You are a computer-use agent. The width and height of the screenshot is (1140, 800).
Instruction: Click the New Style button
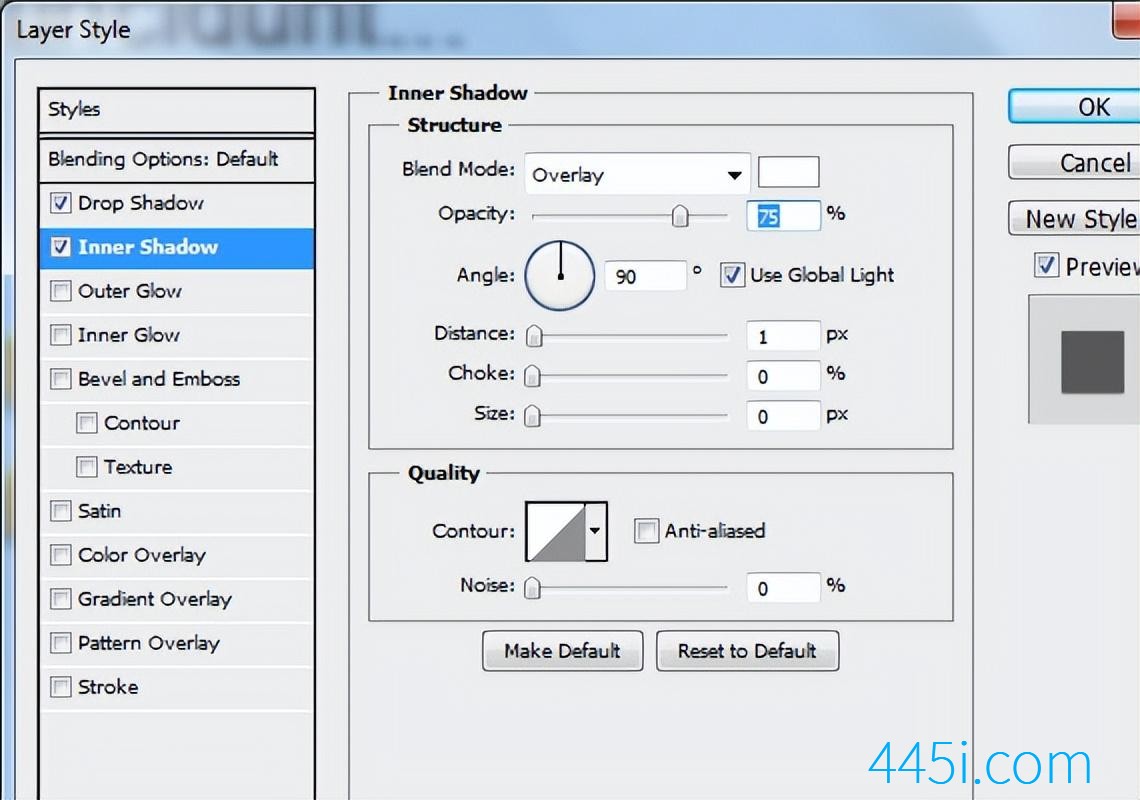click(1075, 218)
